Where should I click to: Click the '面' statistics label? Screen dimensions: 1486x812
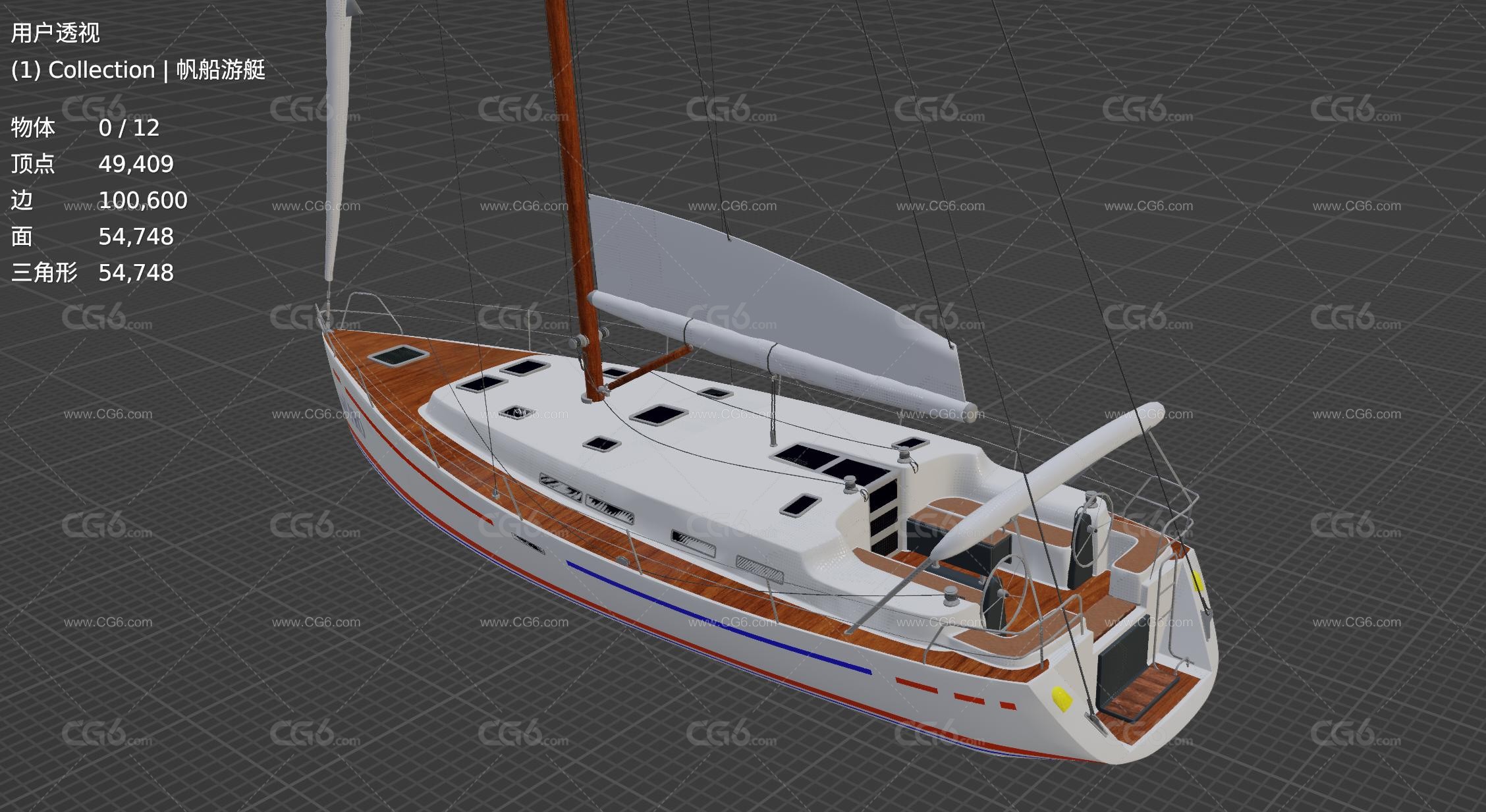[x=22, y=236]
